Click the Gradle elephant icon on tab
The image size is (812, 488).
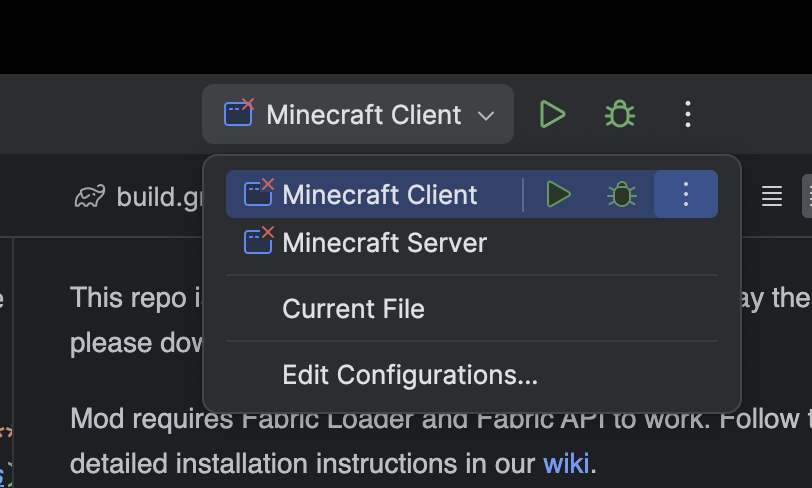click(x=90, y=197)
